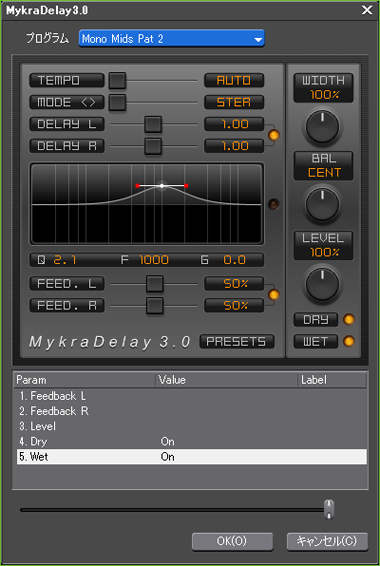Click the LEVEL 100% display
The width and height of the screenshot is (380, 566).
pos(323,245)
